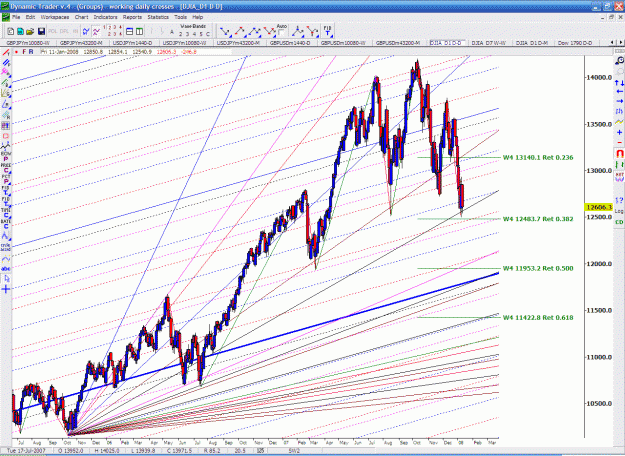The image size is (625, 456).
Task: Open the Tools menu
Action: point(181,17)
